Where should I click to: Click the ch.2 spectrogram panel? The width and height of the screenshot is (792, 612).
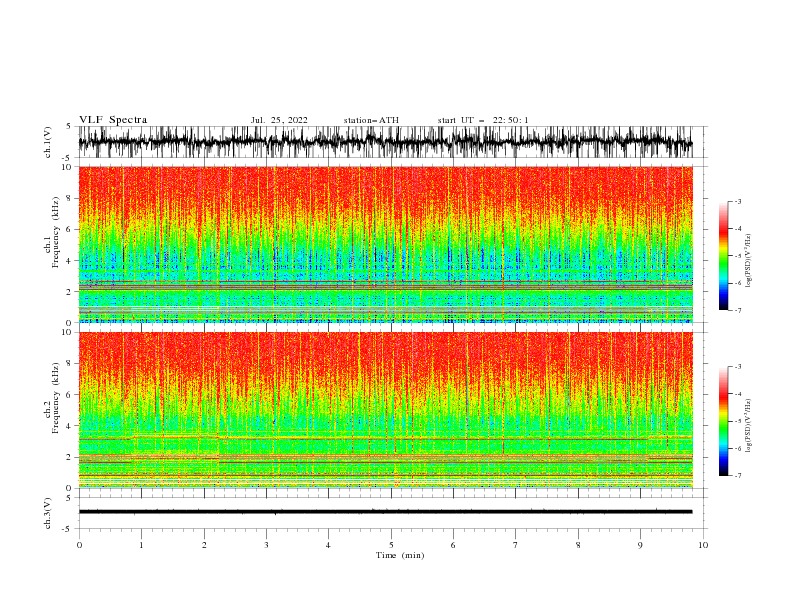pos(385,410)
